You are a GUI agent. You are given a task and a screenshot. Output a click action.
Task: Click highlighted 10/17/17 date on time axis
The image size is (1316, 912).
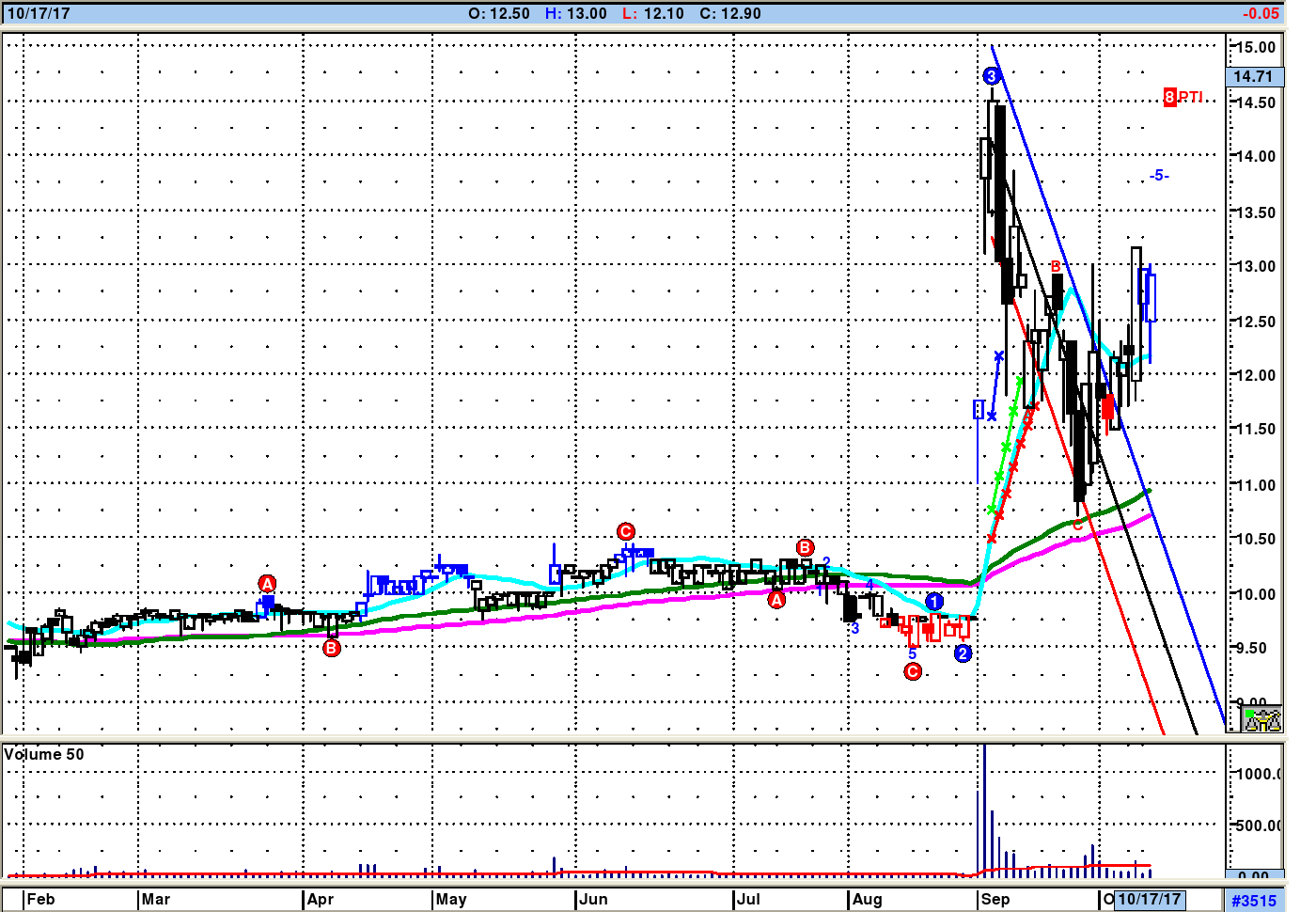1149,900
